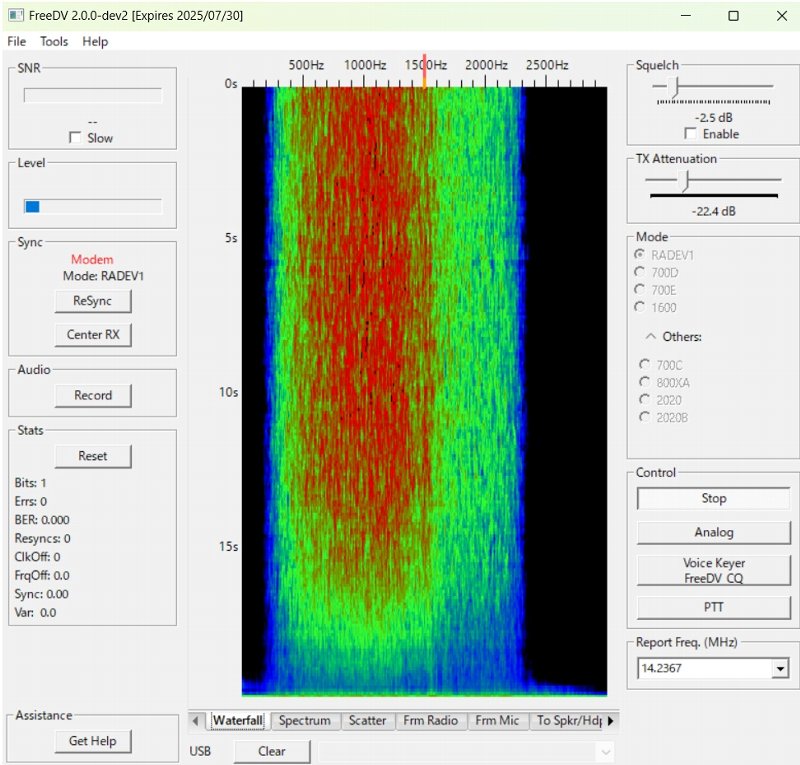
Task: Click the Get Help button
Action: coord(93,741)
